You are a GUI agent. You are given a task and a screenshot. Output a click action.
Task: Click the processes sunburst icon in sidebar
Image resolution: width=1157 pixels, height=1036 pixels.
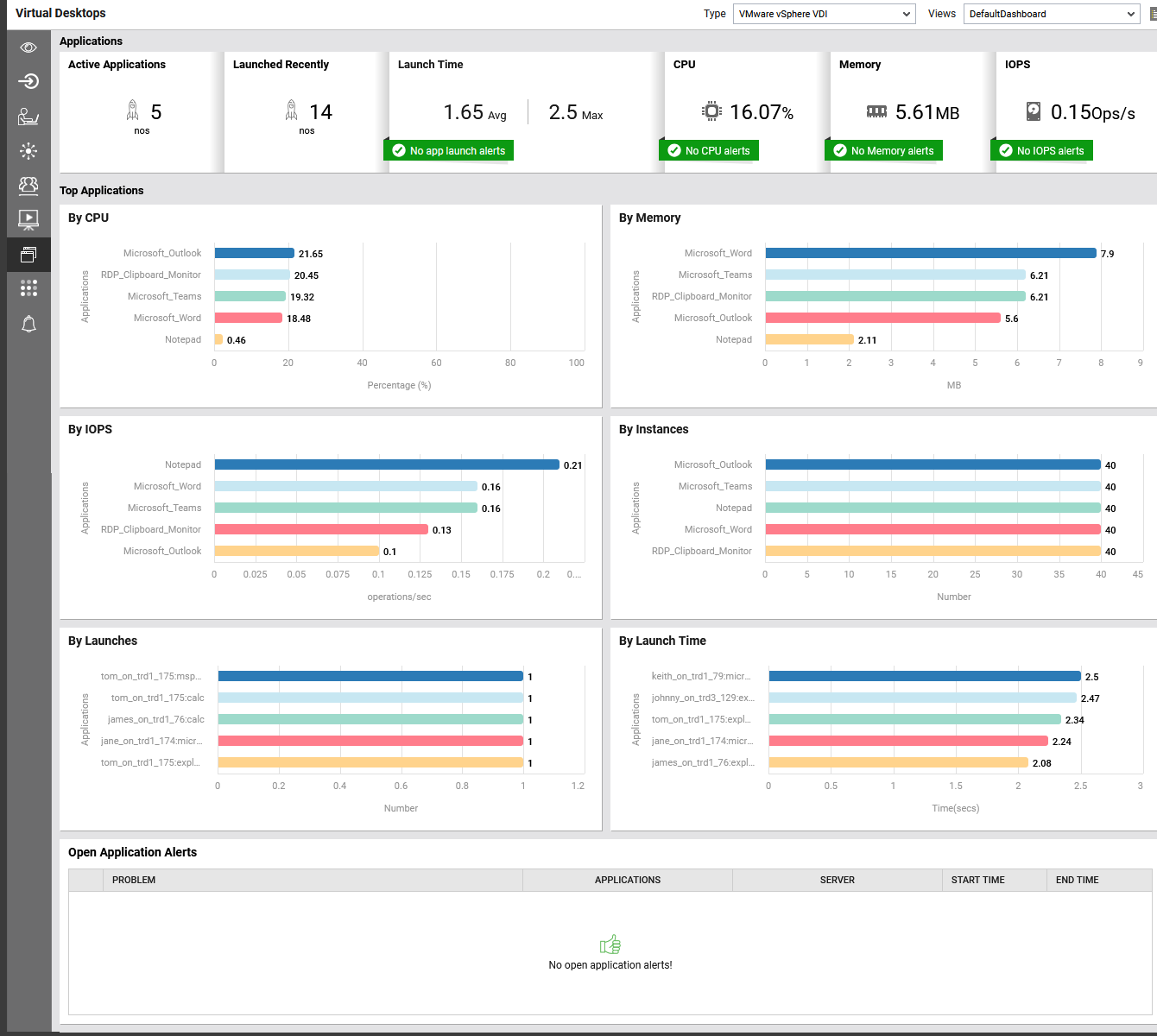tap(28, 151)
